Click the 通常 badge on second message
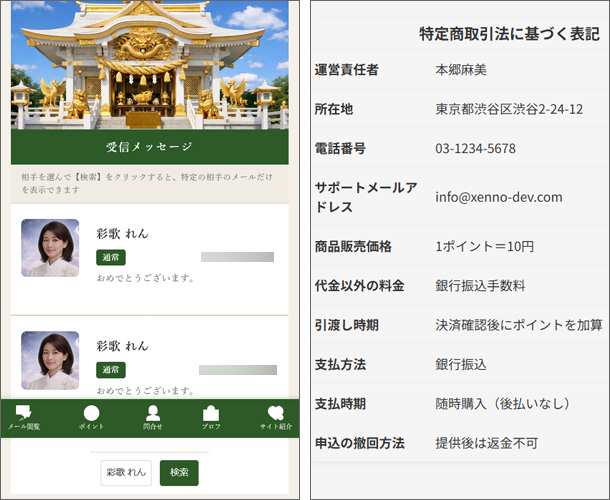The image size is (610, 500). pyautogui.click(x=111, y=370)
